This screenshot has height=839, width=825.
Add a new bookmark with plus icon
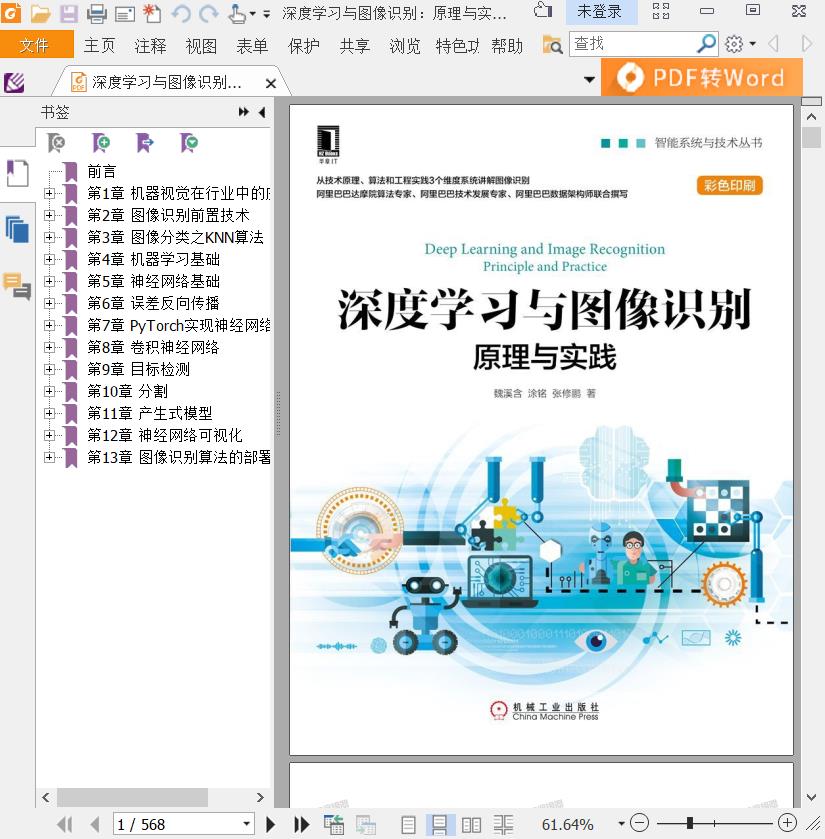tap(101, 143)
